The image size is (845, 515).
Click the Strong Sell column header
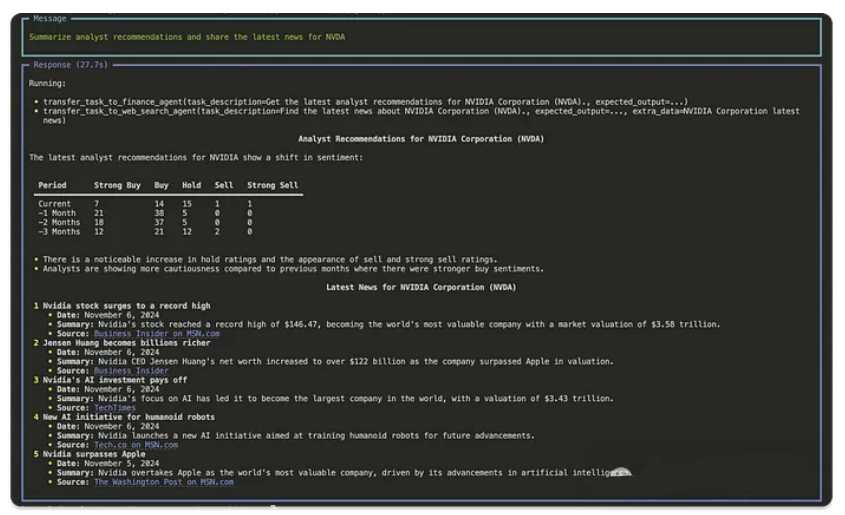(x=272, y=185)
